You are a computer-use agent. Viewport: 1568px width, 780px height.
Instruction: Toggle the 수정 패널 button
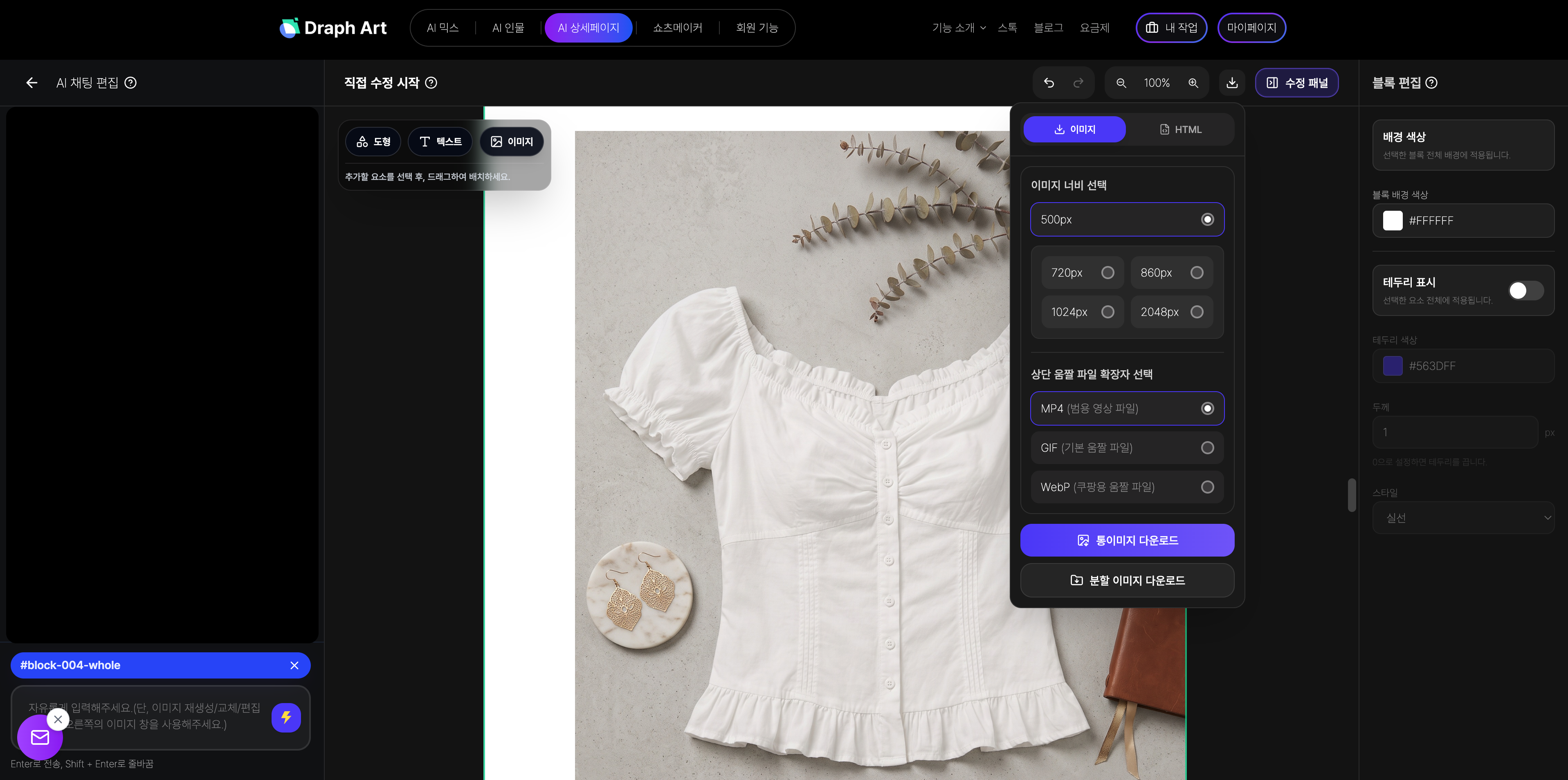[x=1297, y=83]
